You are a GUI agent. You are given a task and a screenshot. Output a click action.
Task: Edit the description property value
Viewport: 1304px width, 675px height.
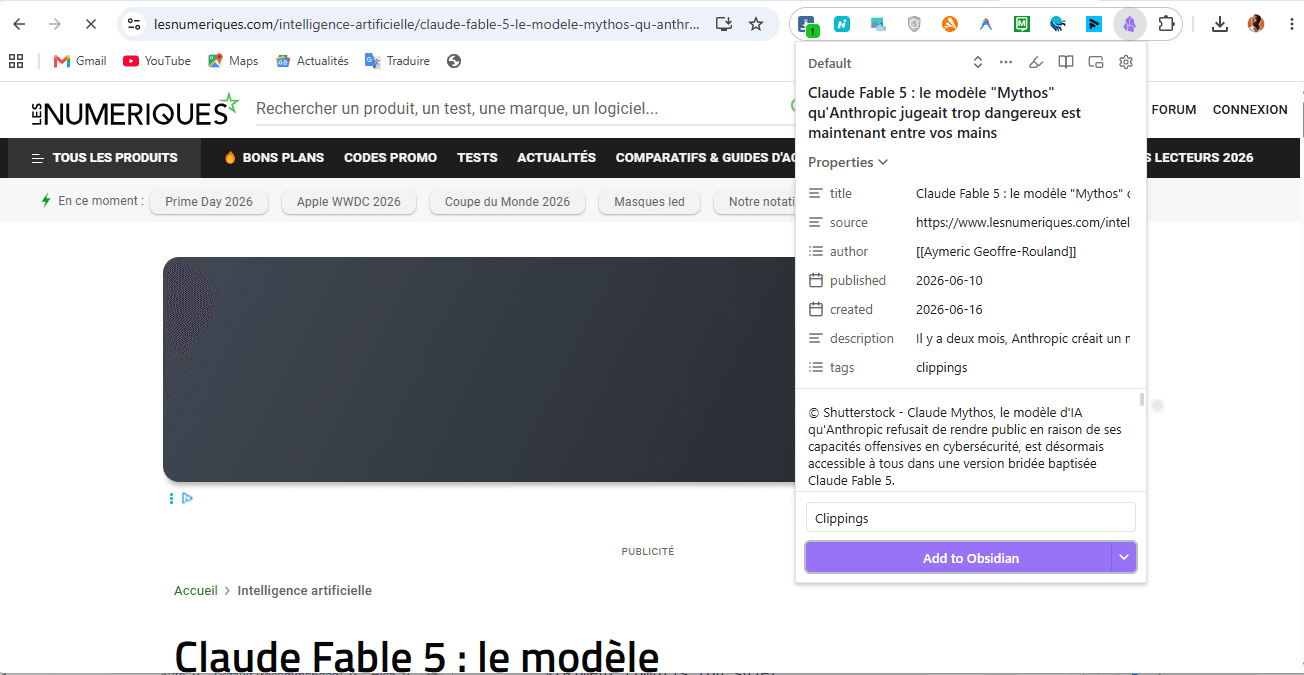pos(1023,338)
